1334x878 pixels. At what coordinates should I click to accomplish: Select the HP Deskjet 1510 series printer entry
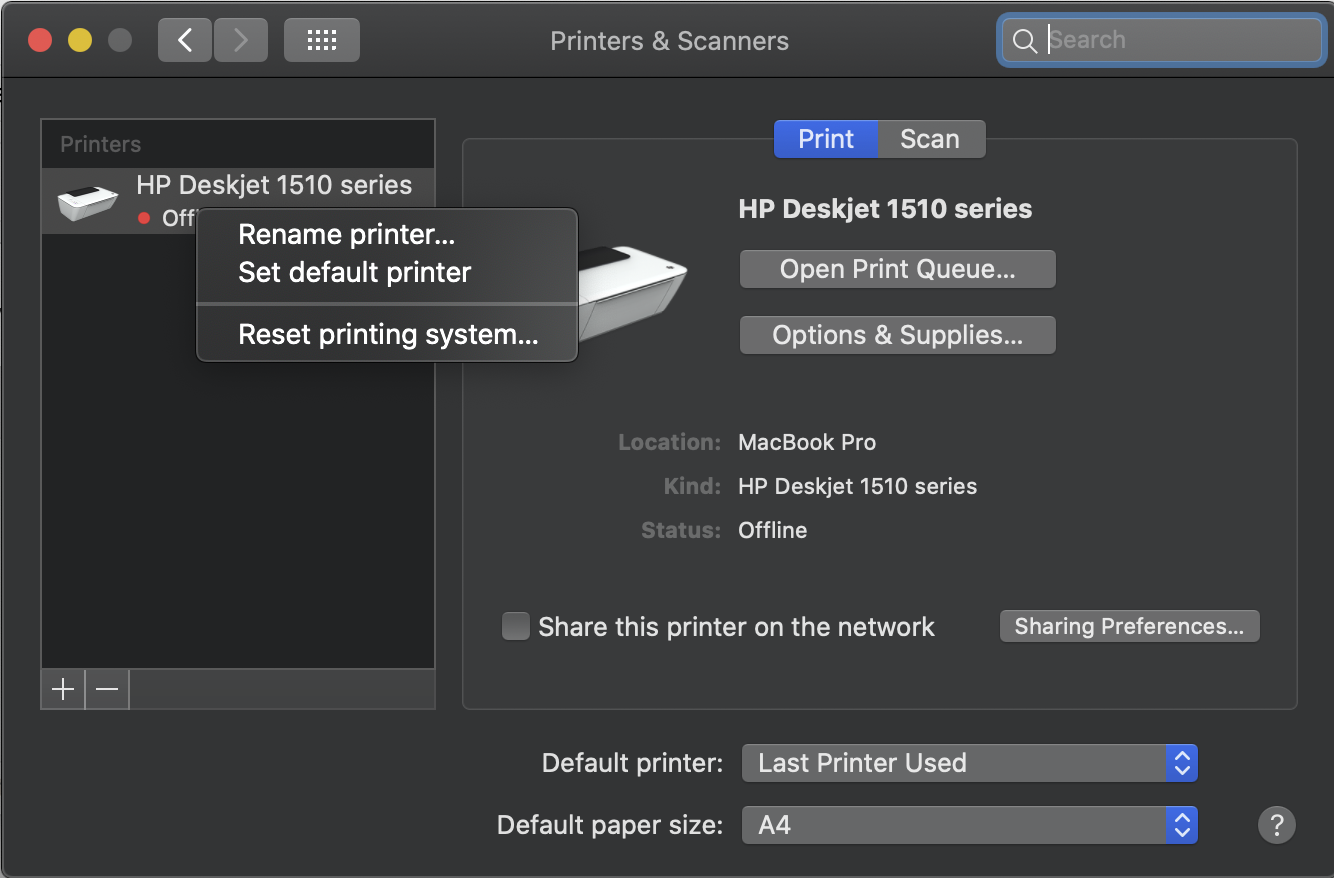point(274,185)
